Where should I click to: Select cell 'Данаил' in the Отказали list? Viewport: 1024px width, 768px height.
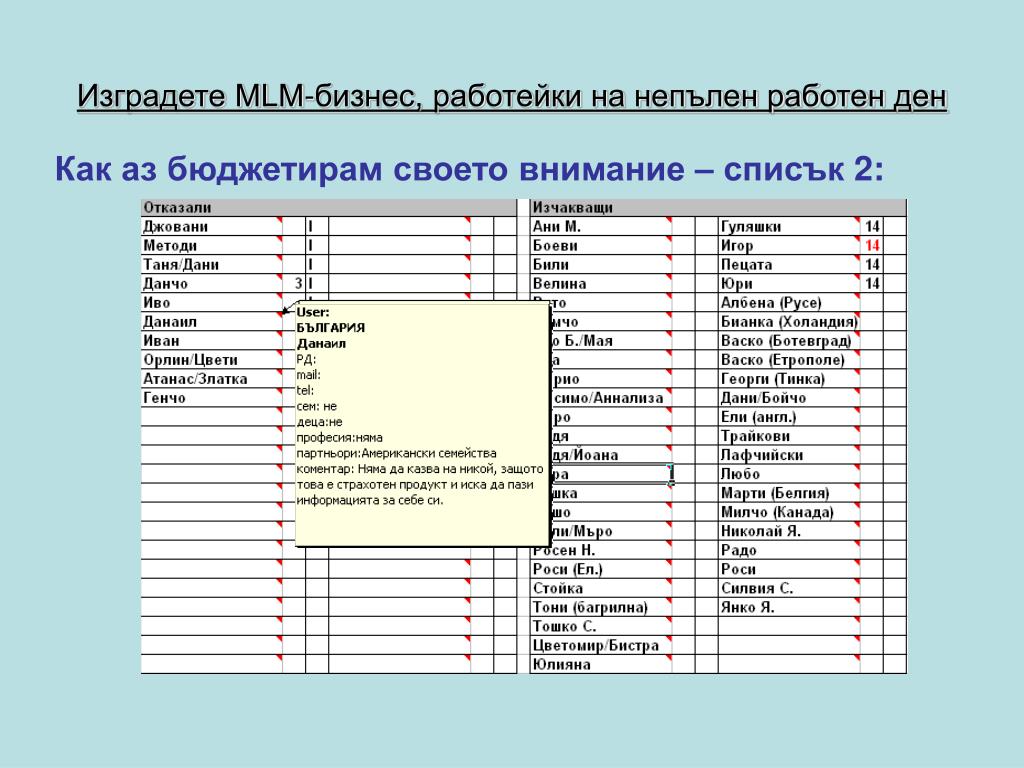tap(212, 321)
